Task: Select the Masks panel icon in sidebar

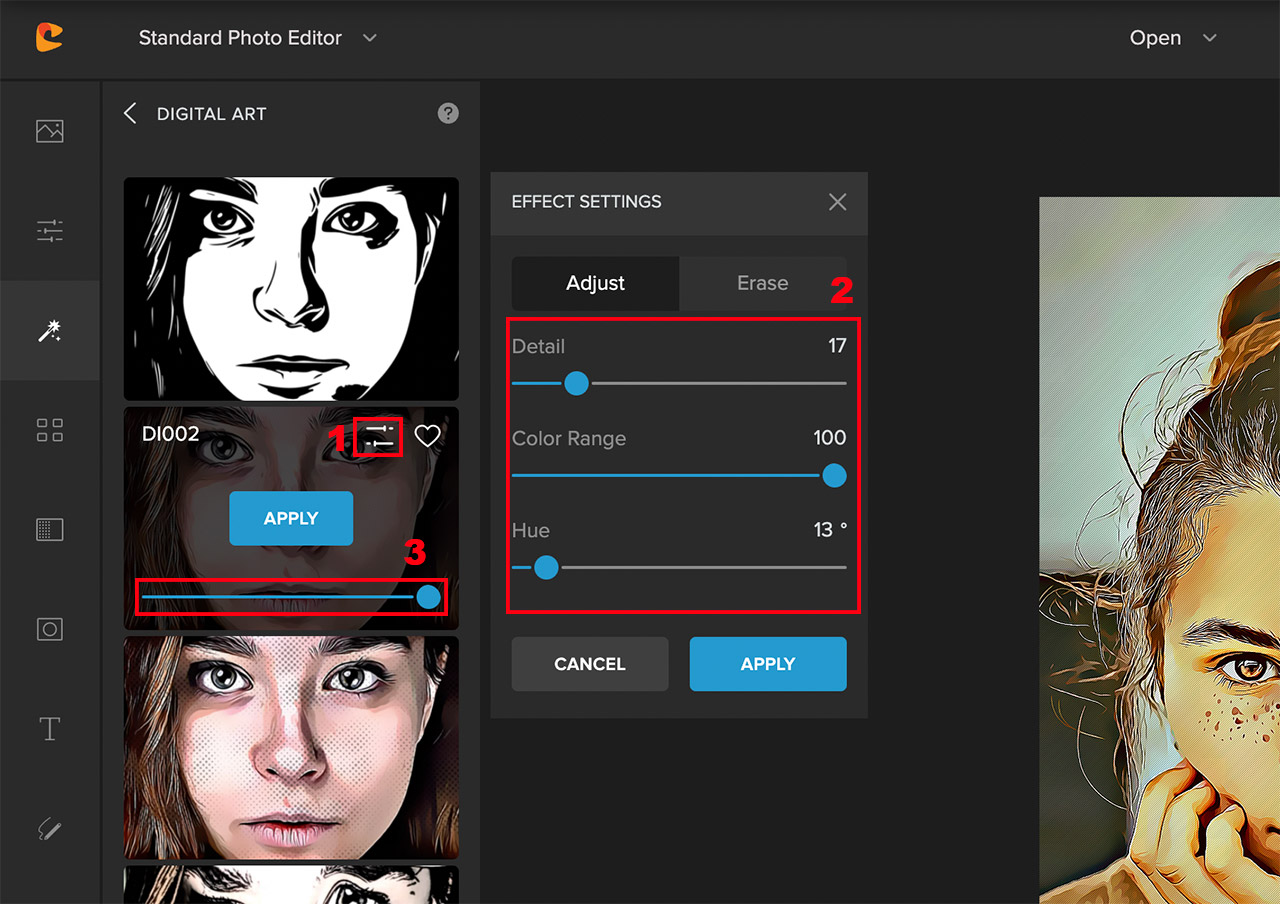Action: coord(49,529)
